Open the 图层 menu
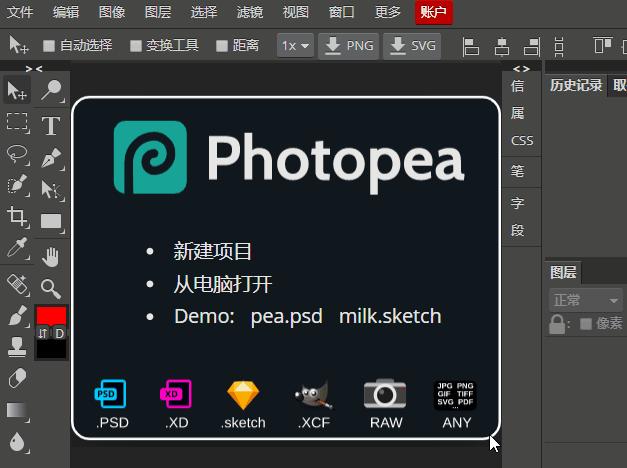627x468 pixels. [158, 12]
